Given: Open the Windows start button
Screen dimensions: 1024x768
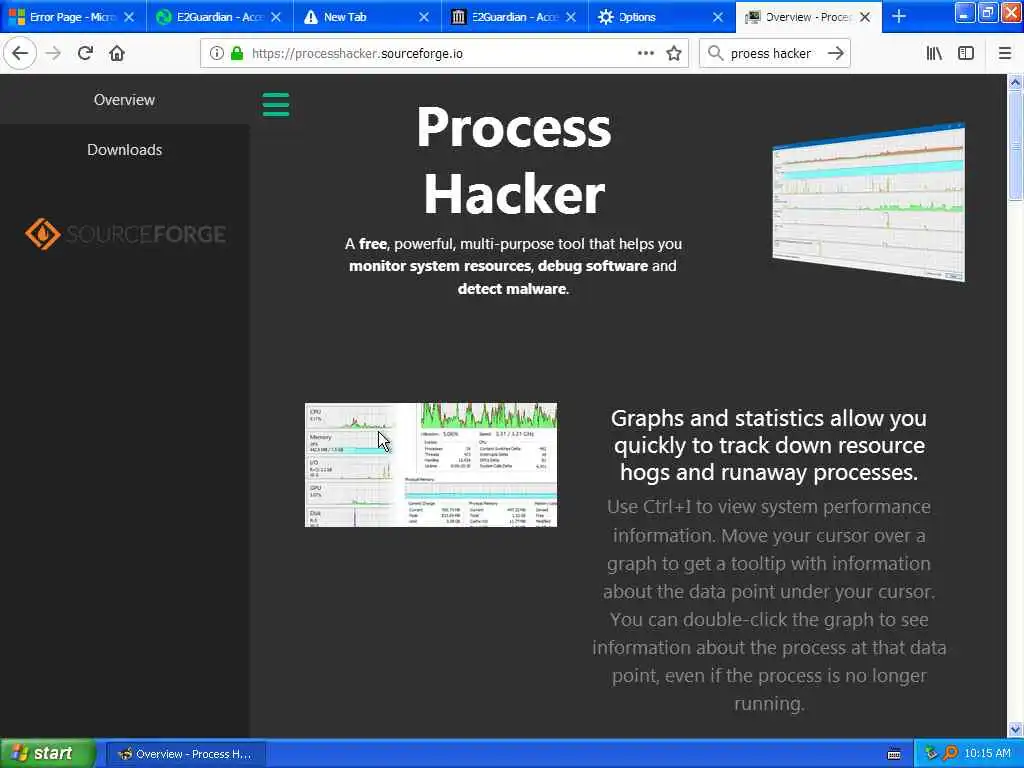Looking at the screenshot, I should pos(48,754).
